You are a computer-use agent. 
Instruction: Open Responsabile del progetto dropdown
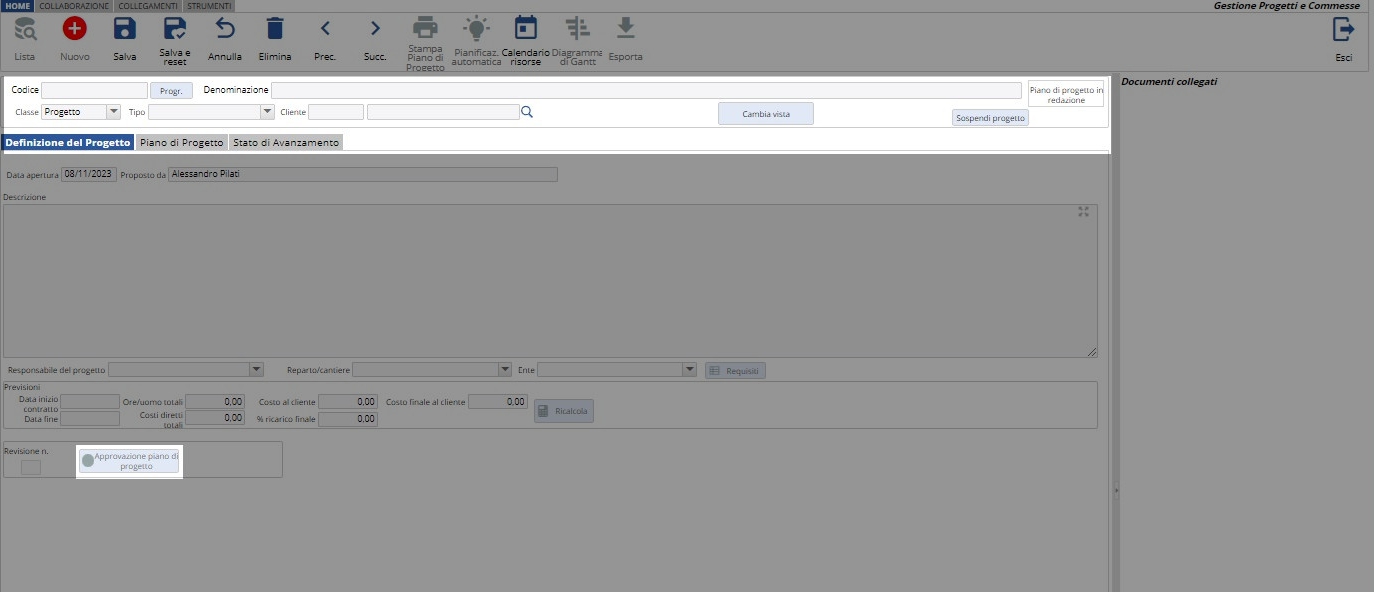pos(257,370)
